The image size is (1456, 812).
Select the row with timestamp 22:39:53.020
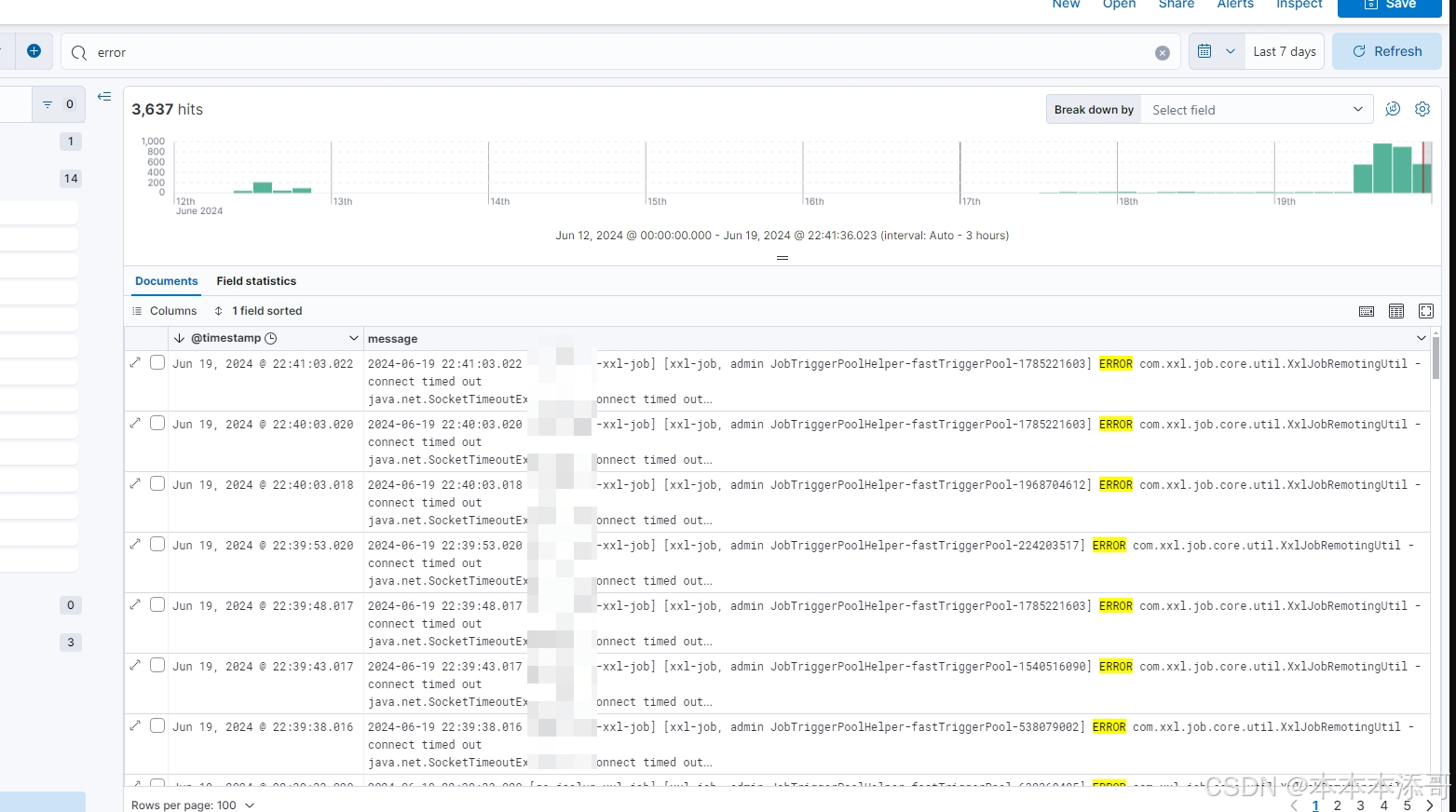pyautogui.click(x=157, y=544)
